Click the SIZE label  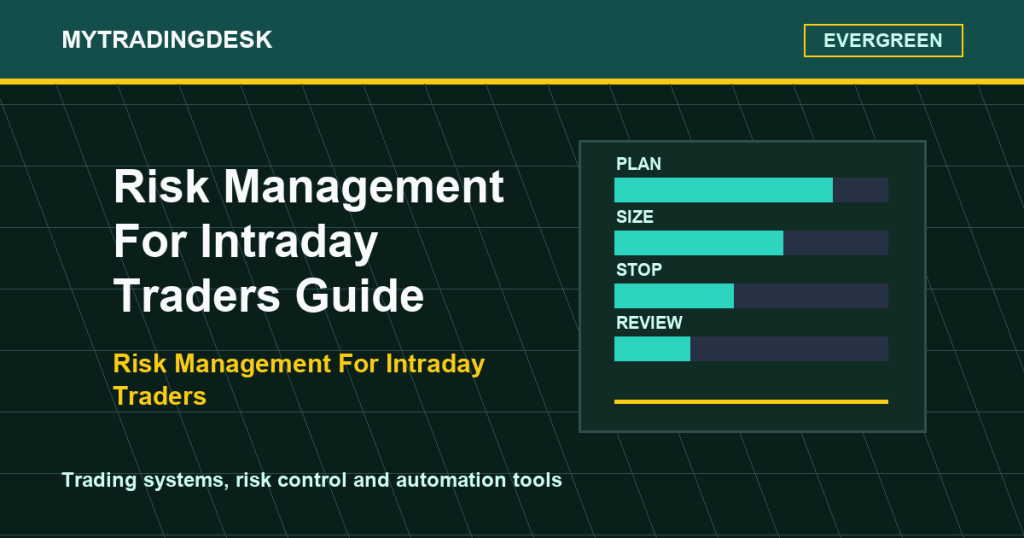tap(634, 217)
